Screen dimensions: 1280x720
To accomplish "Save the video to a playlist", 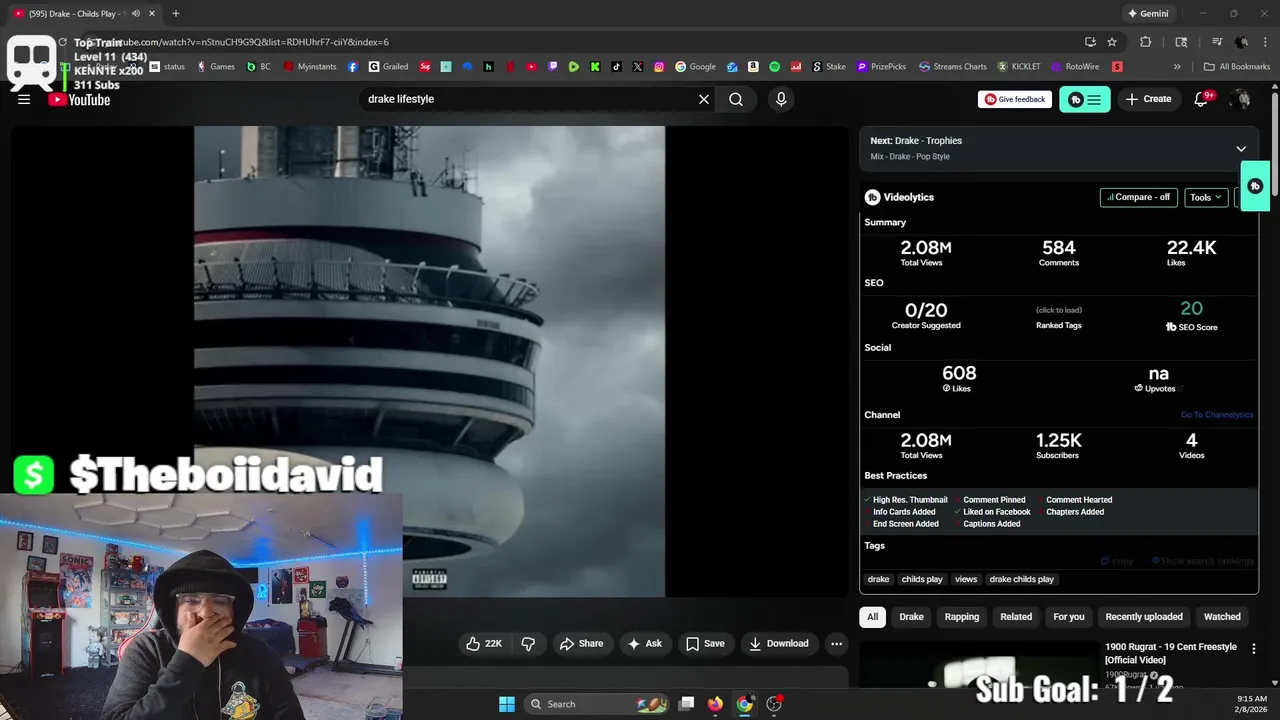I will pyautogui.click(x=705, y=644).
